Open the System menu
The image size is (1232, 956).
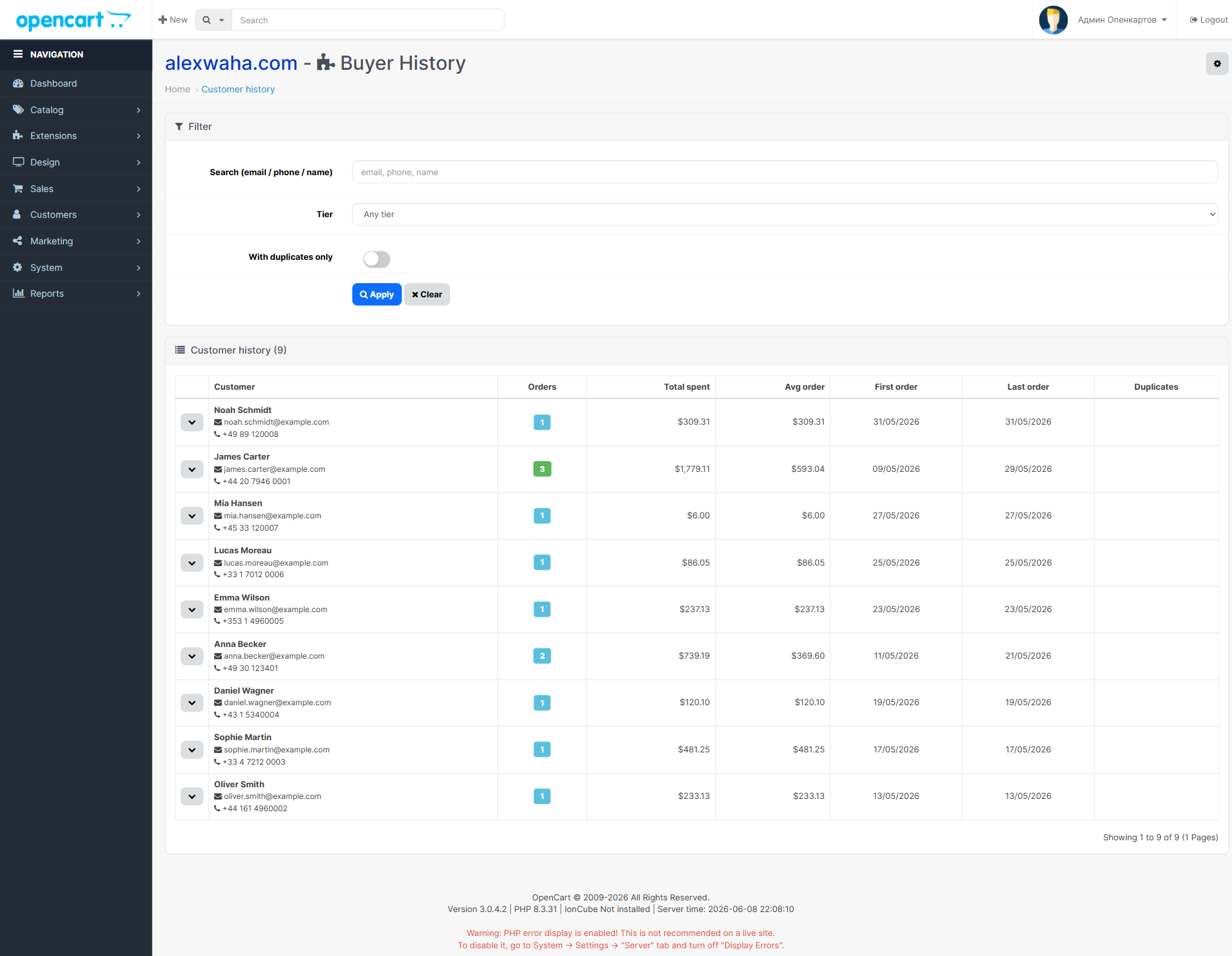tap(76, 268)
